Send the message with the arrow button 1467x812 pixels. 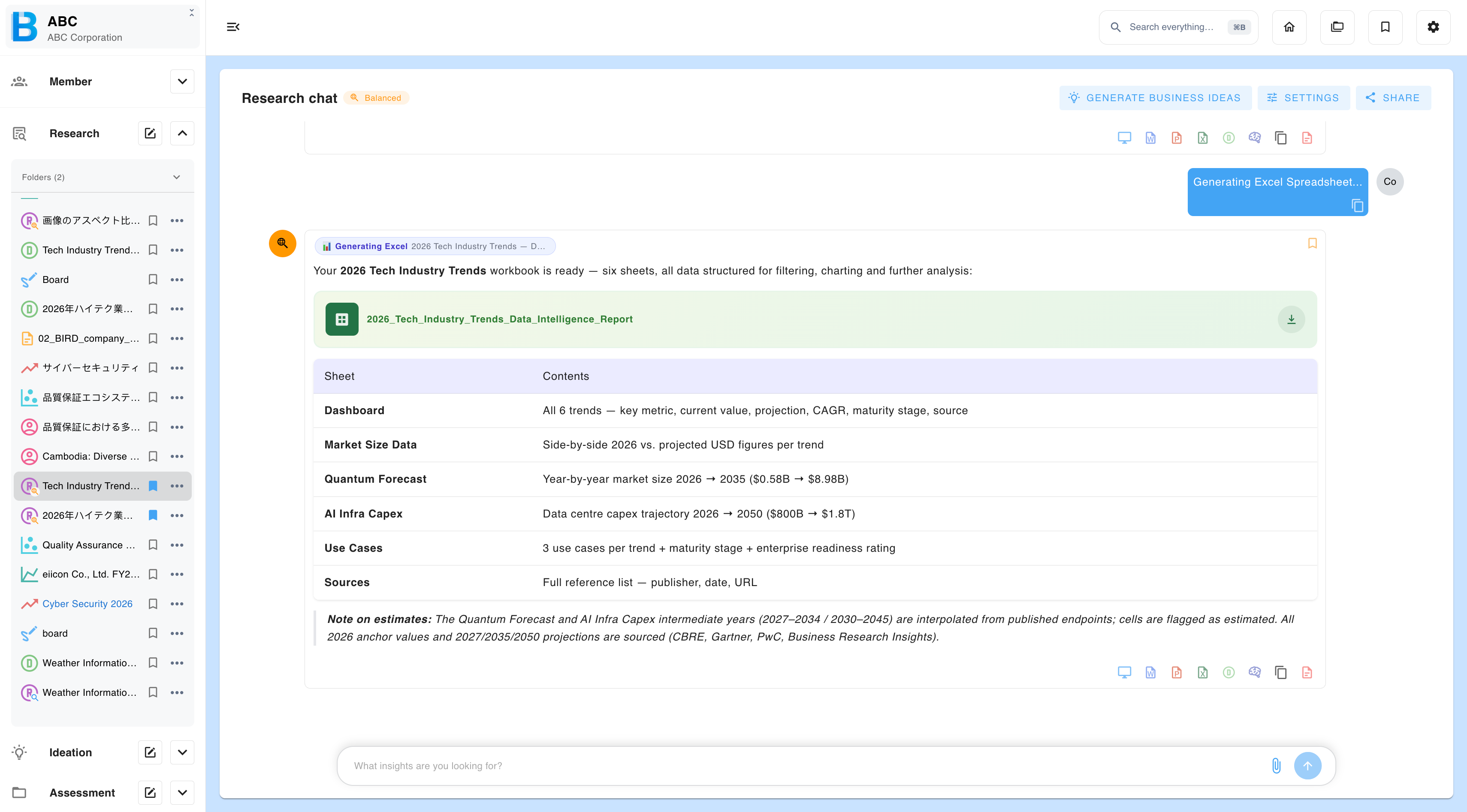[x=1307, y=766]
